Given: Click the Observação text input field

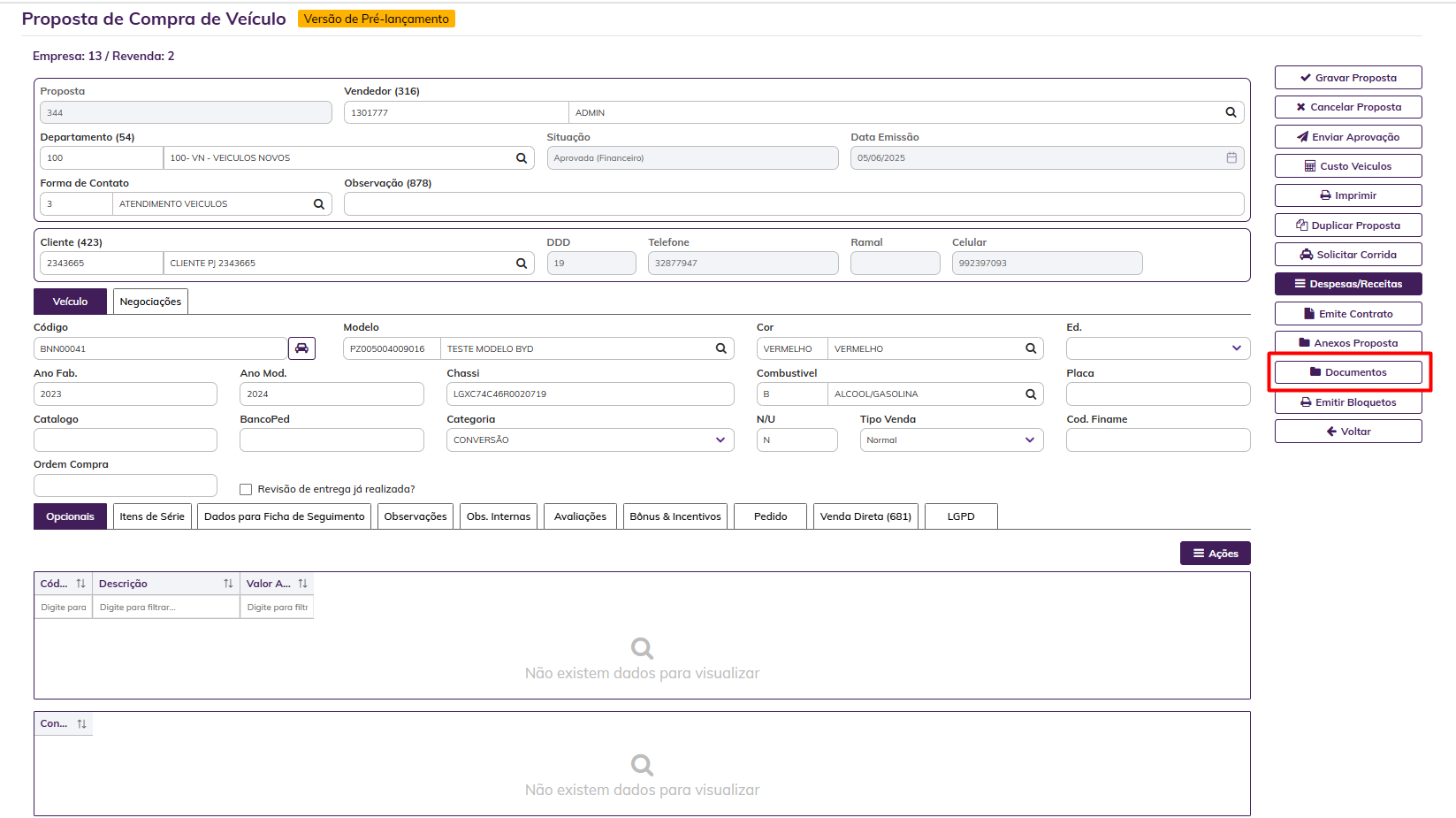Looking at the screenshot, I should pos(793,204).
